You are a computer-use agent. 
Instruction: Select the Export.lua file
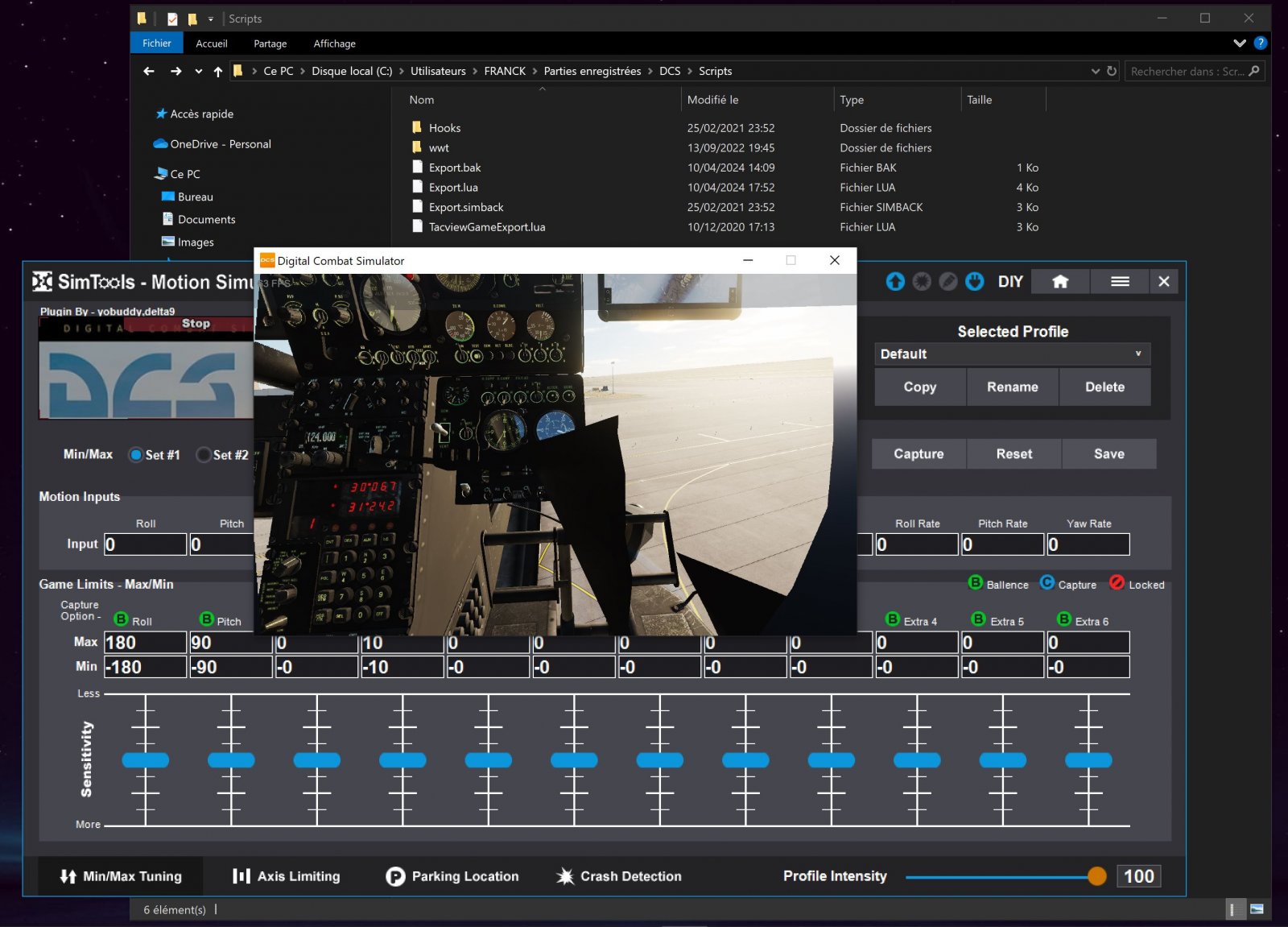click(453, 188)
